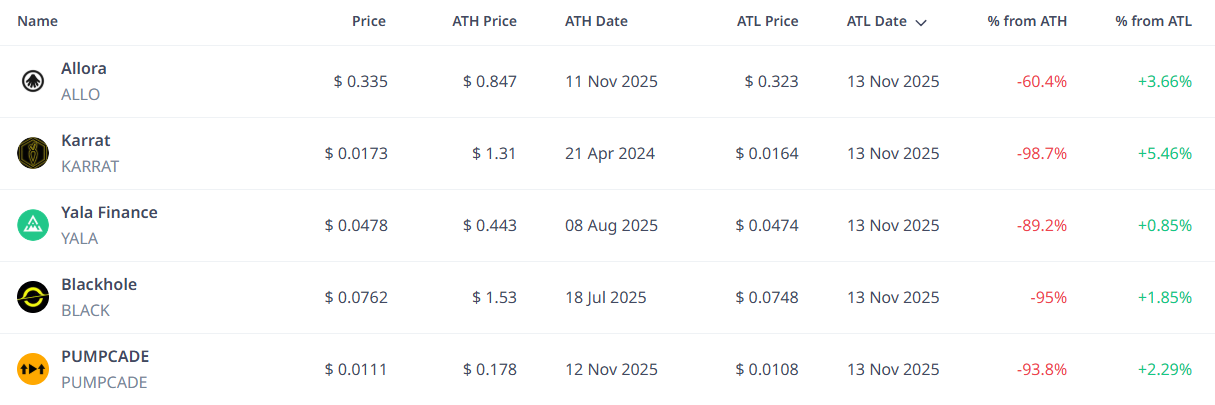Click the Yala Finance green logo icon

coord(33,225)
